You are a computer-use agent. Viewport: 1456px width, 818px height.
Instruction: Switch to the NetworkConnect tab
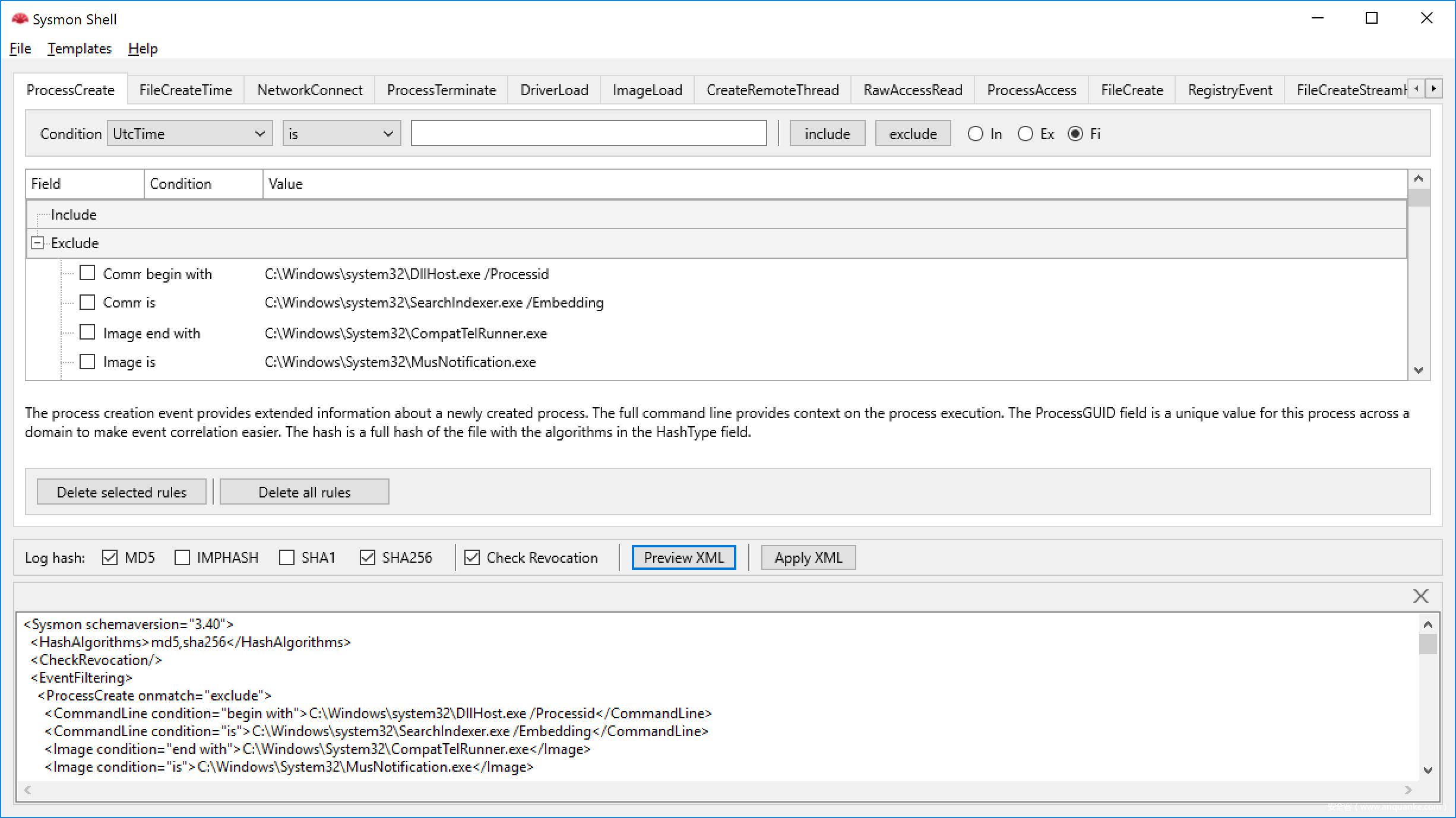coord(309,90)
